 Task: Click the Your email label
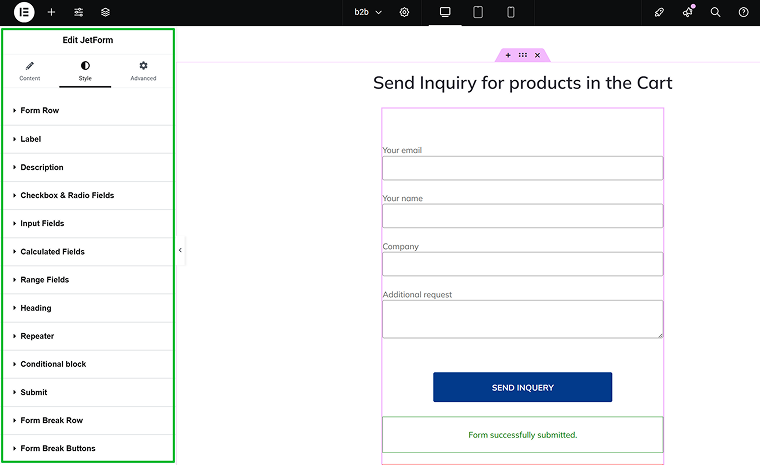click(x=402, y=150)
